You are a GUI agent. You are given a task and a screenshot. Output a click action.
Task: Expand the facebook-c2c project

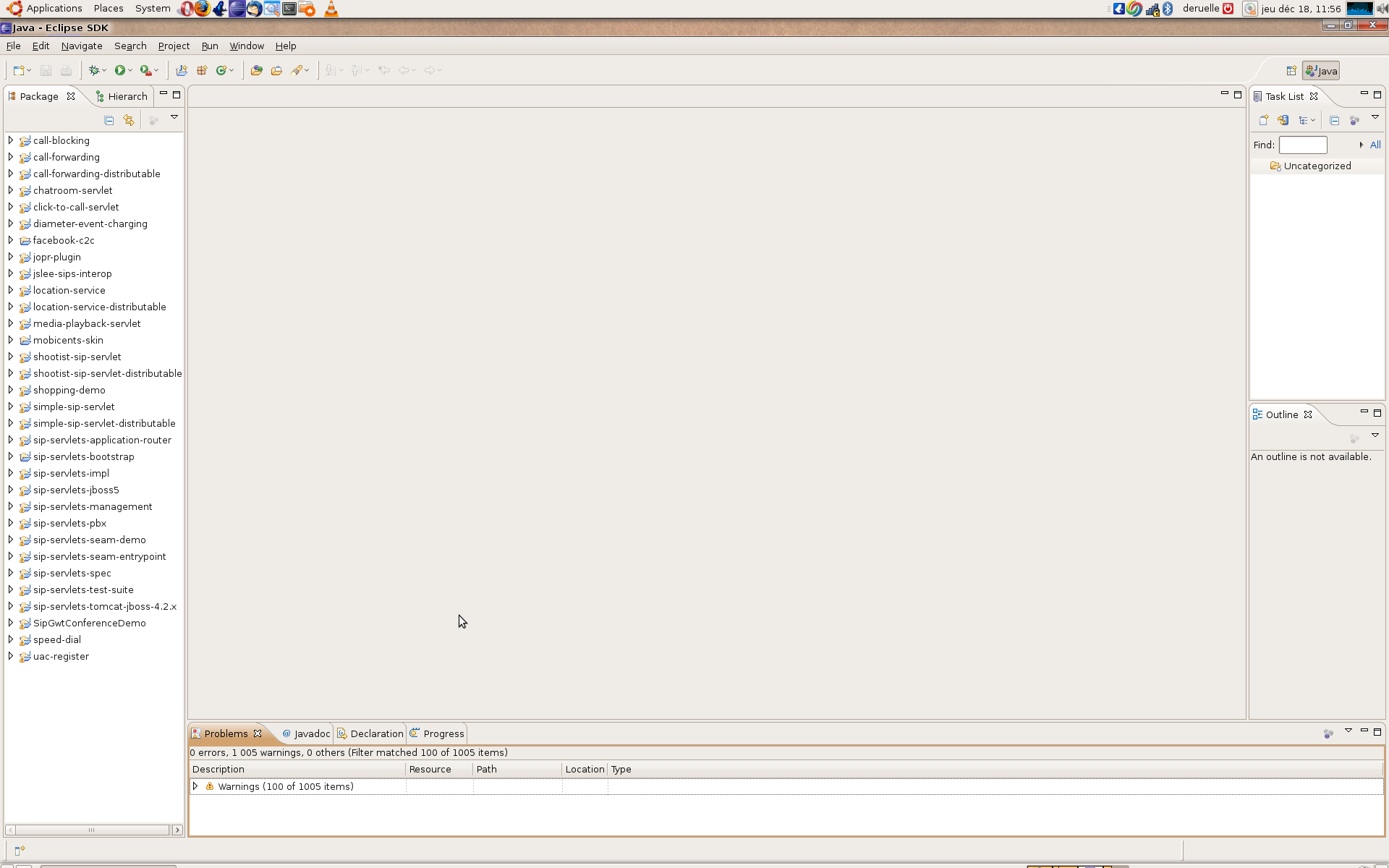coord(11,240)
